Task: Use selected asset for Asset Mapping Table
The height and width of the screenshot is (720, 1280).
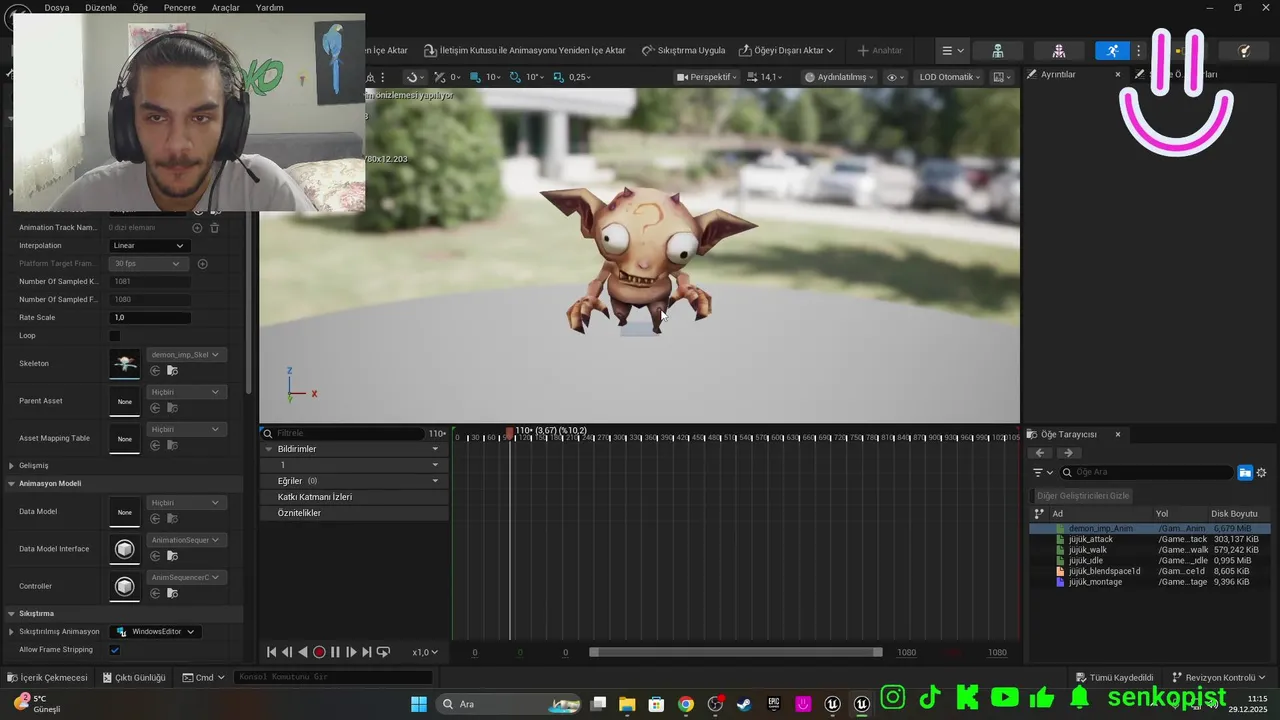Action: click(x=155, y=445)
